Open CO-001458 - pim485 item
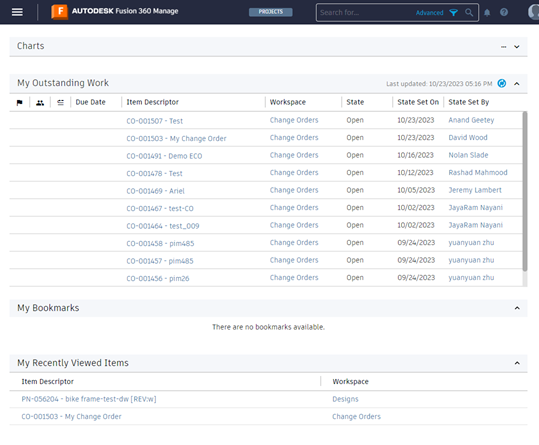539x445 pixels. point(160,244)
